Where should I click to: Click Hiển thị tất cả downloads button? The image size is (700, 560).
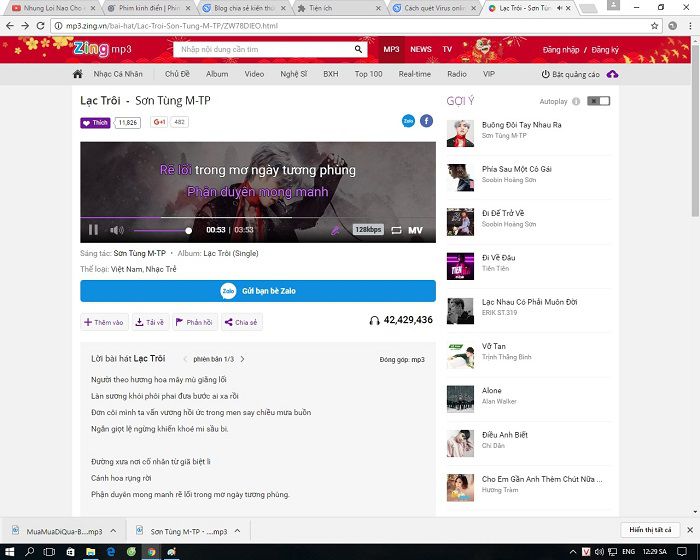(x=650, y=530)
